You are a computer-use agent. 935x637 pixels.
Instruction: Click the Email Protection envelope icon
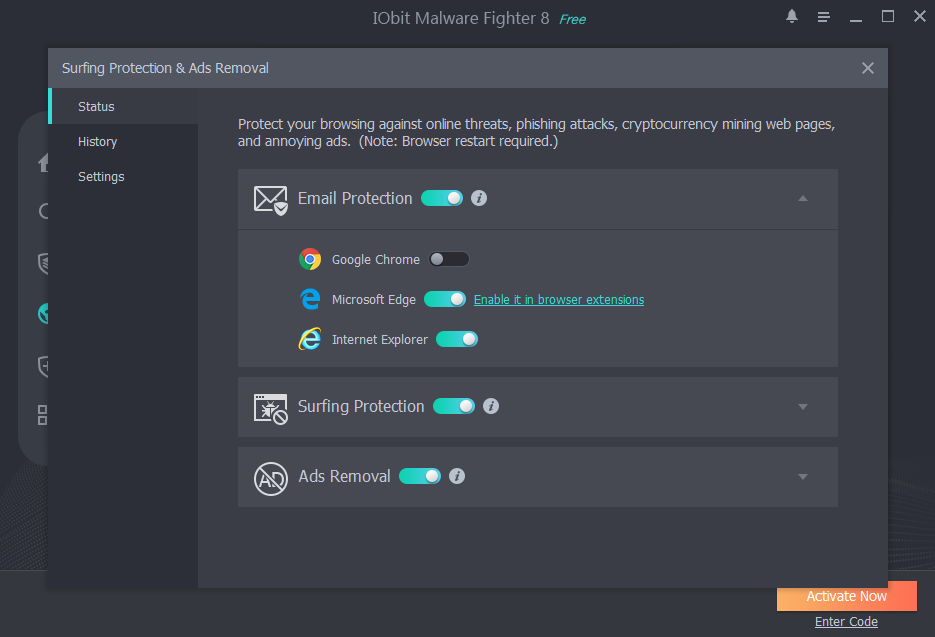(270, 199)
